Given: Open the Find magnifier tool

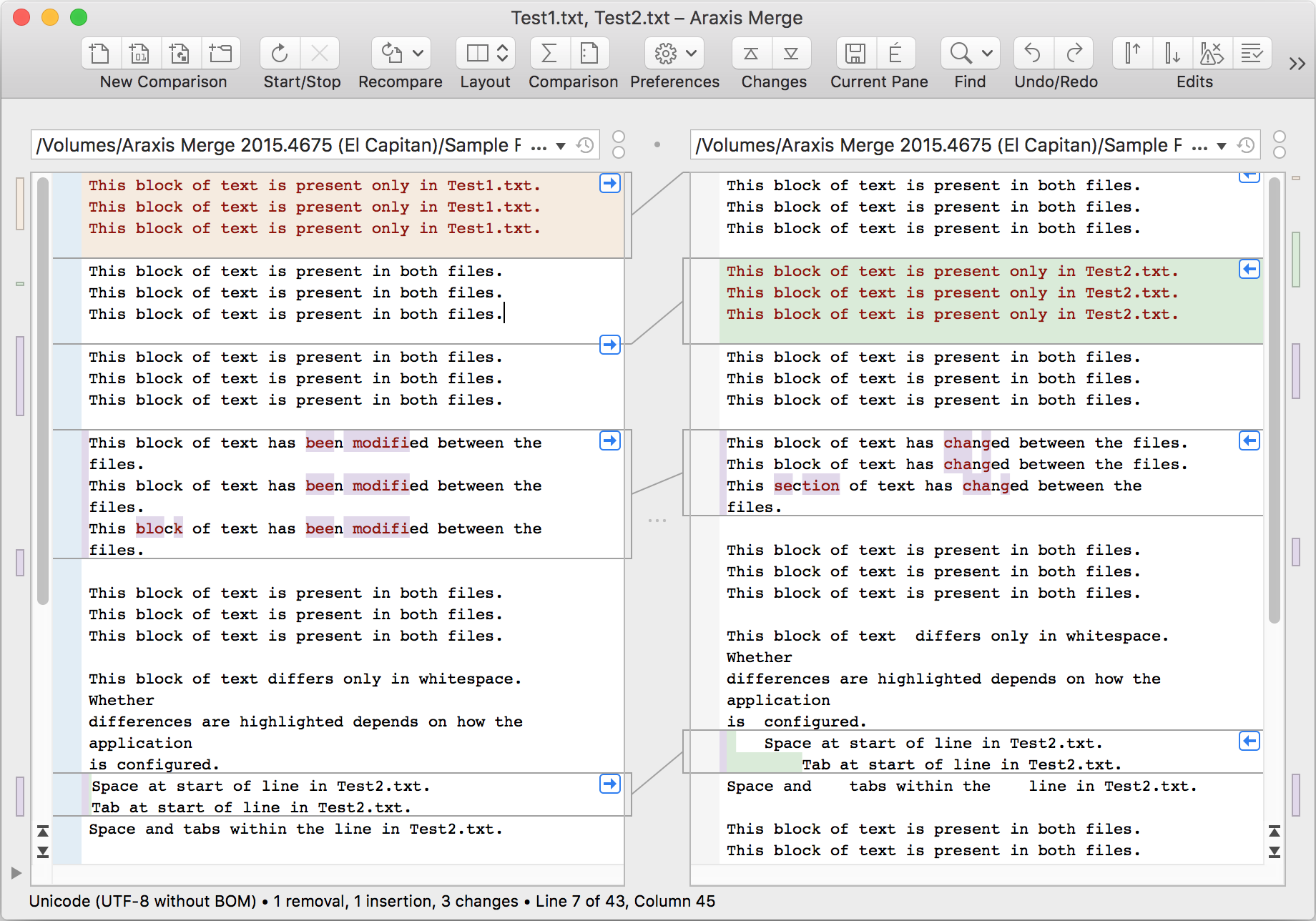Looking at the screenshot, I should 958,53.
